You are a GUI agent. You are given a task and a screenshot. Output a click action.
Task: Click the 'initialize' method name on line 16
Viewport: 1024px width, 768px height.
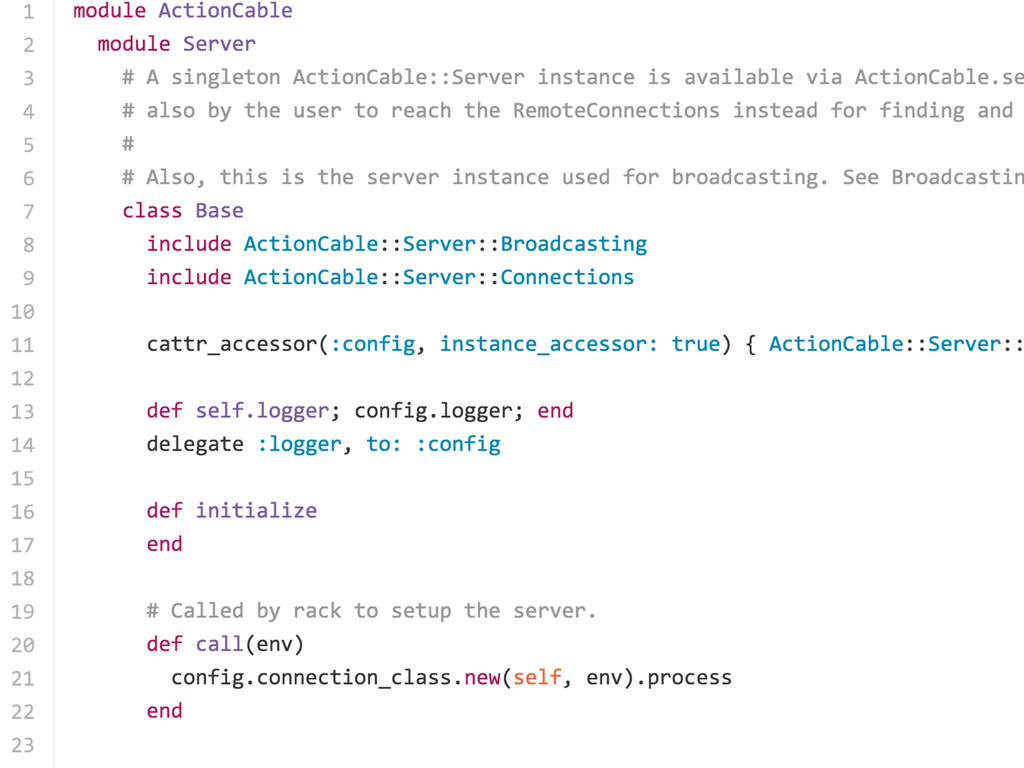pos(256,511)
